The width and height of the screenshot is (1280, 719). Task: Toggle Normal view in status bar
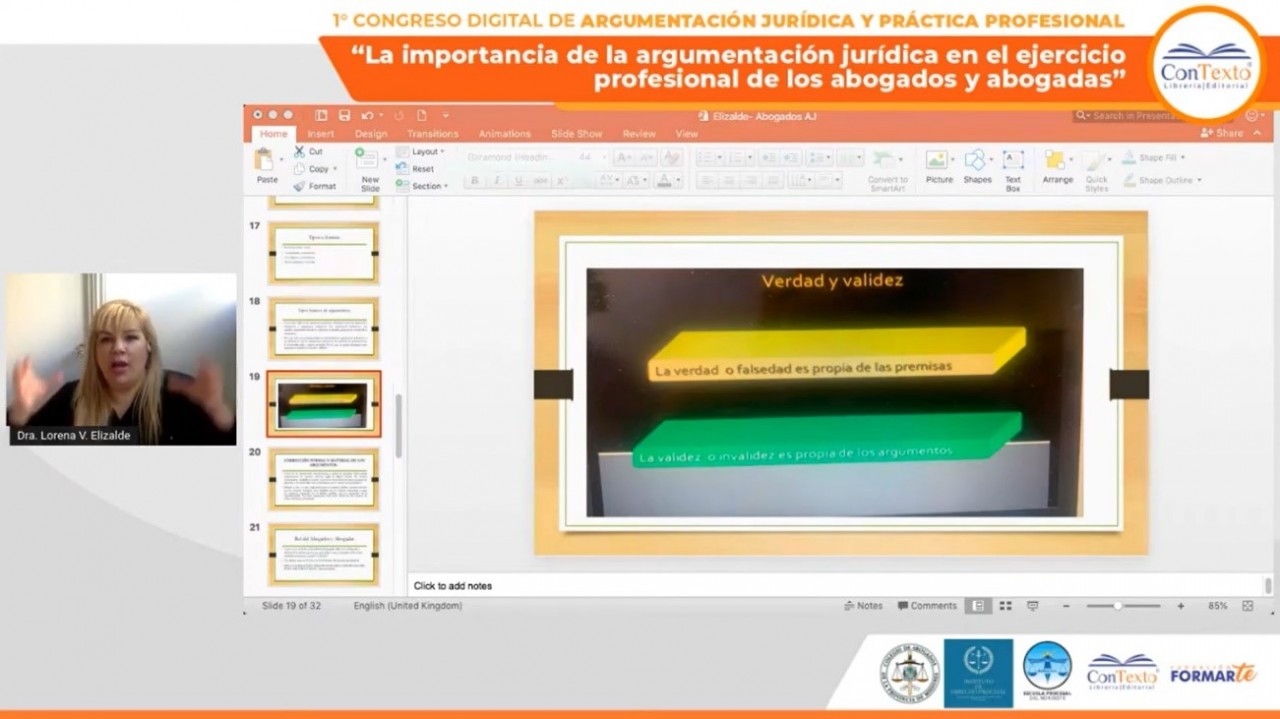pyautogui.click(x=977, y=606)
